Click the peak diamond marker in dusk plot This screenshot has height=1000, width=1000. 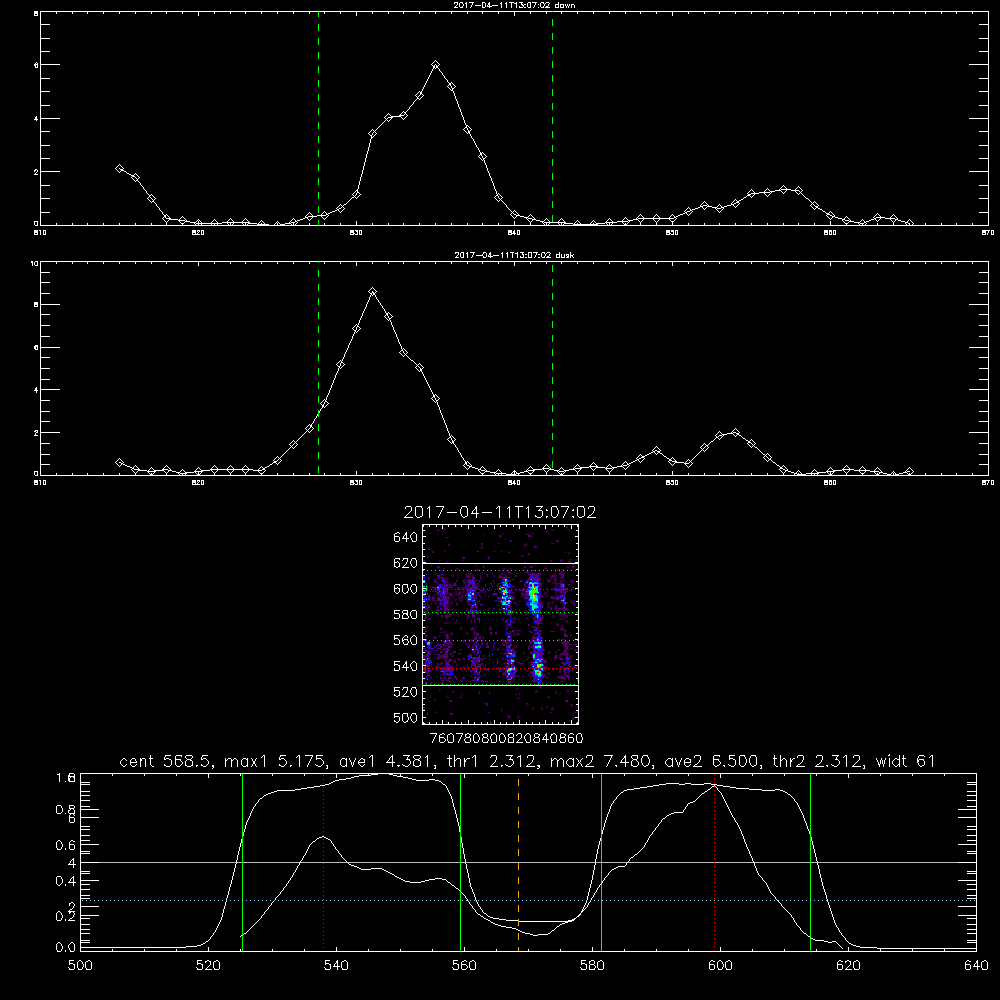click(x=372, y=291)
